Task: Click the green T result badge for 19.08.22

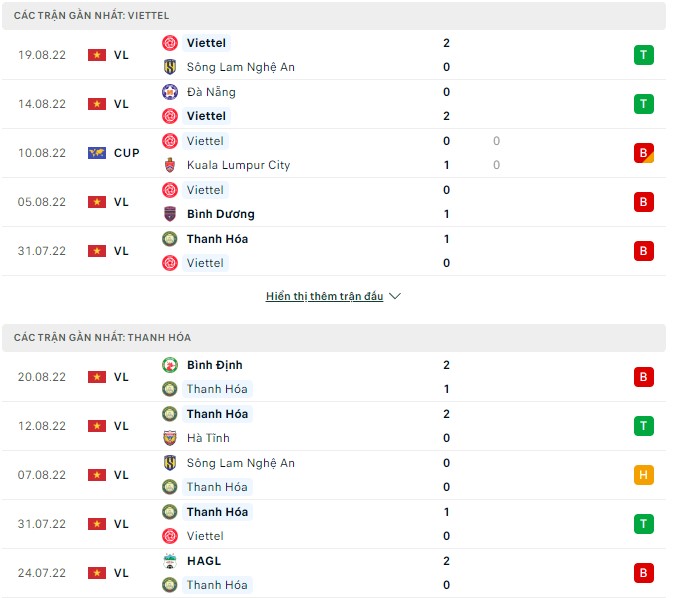Action: (x=644, y=55)
